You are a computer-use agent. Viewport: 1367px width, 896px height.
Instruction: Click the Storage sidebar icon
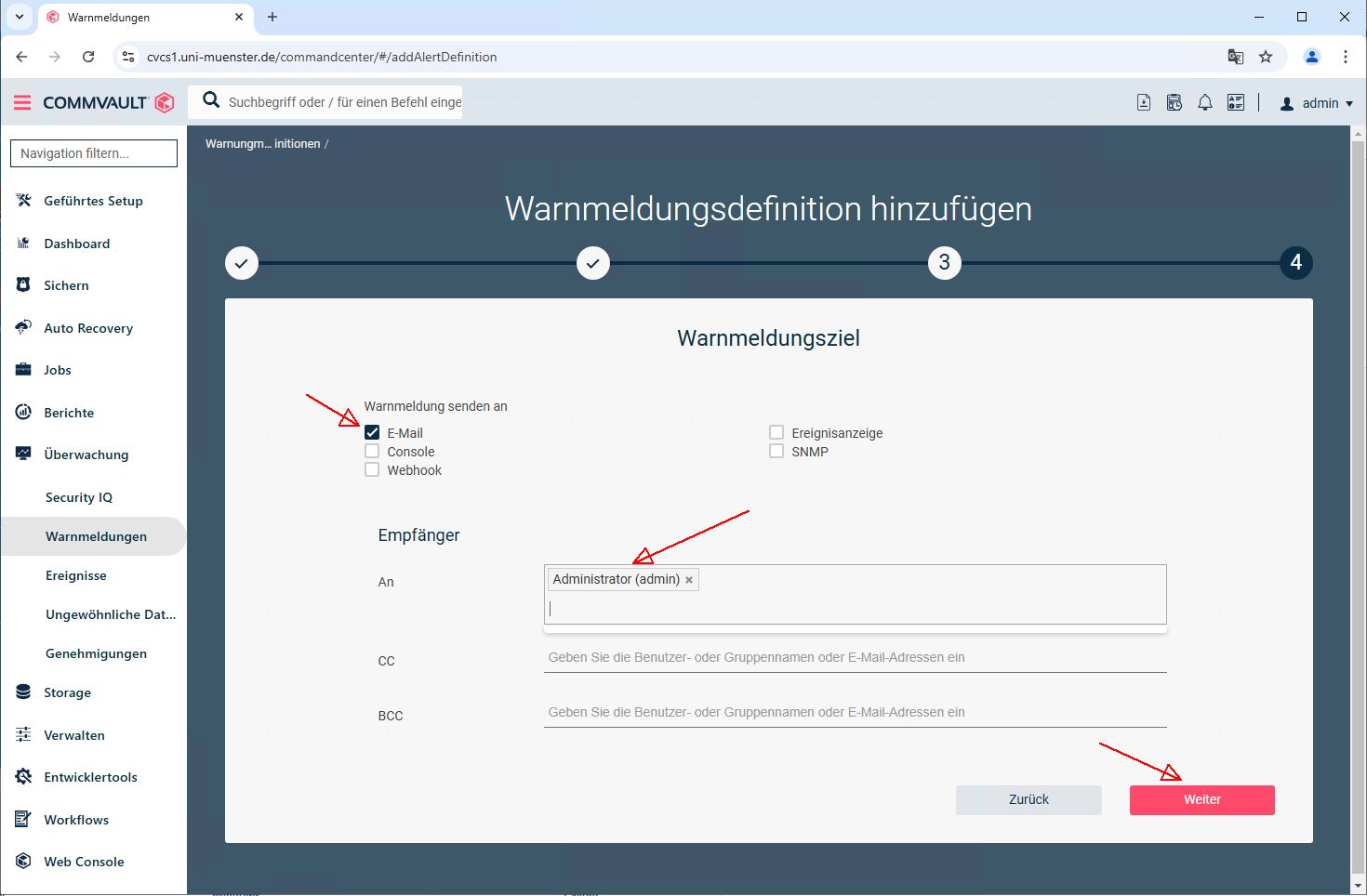[23, 692]
